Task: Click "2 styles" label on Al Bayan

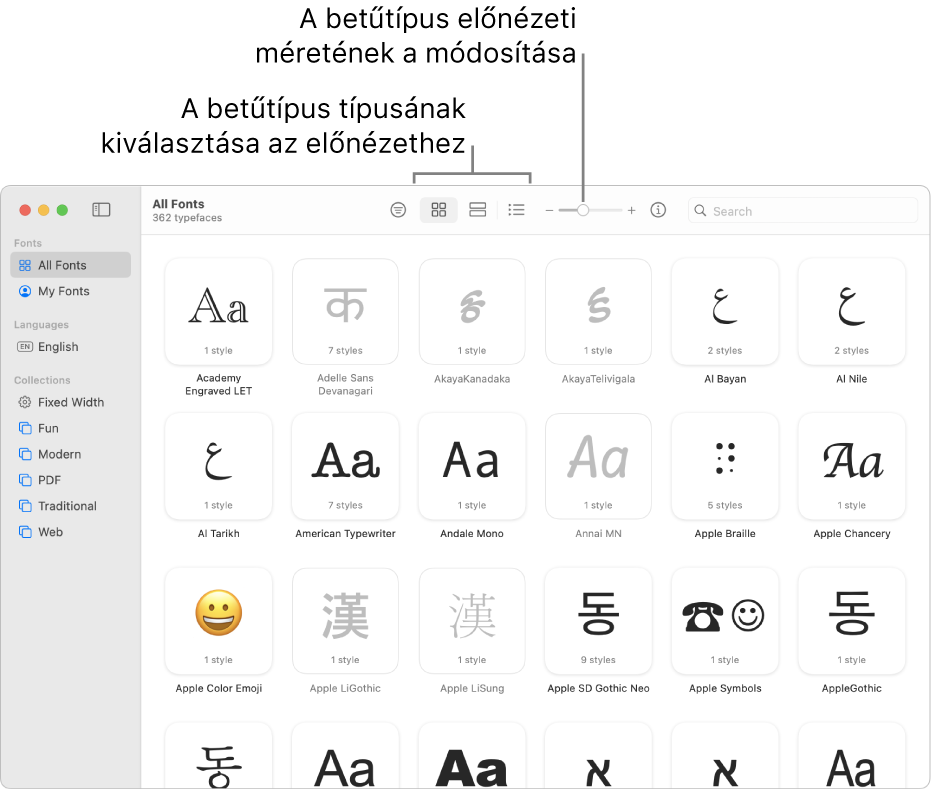Action: click(725, 350)
